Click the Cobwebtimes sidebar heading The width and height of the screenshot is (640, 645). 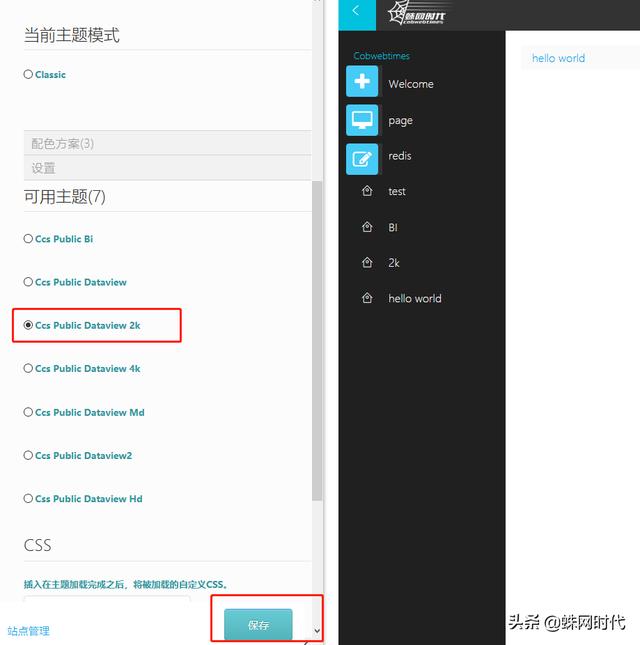point(381,56)
